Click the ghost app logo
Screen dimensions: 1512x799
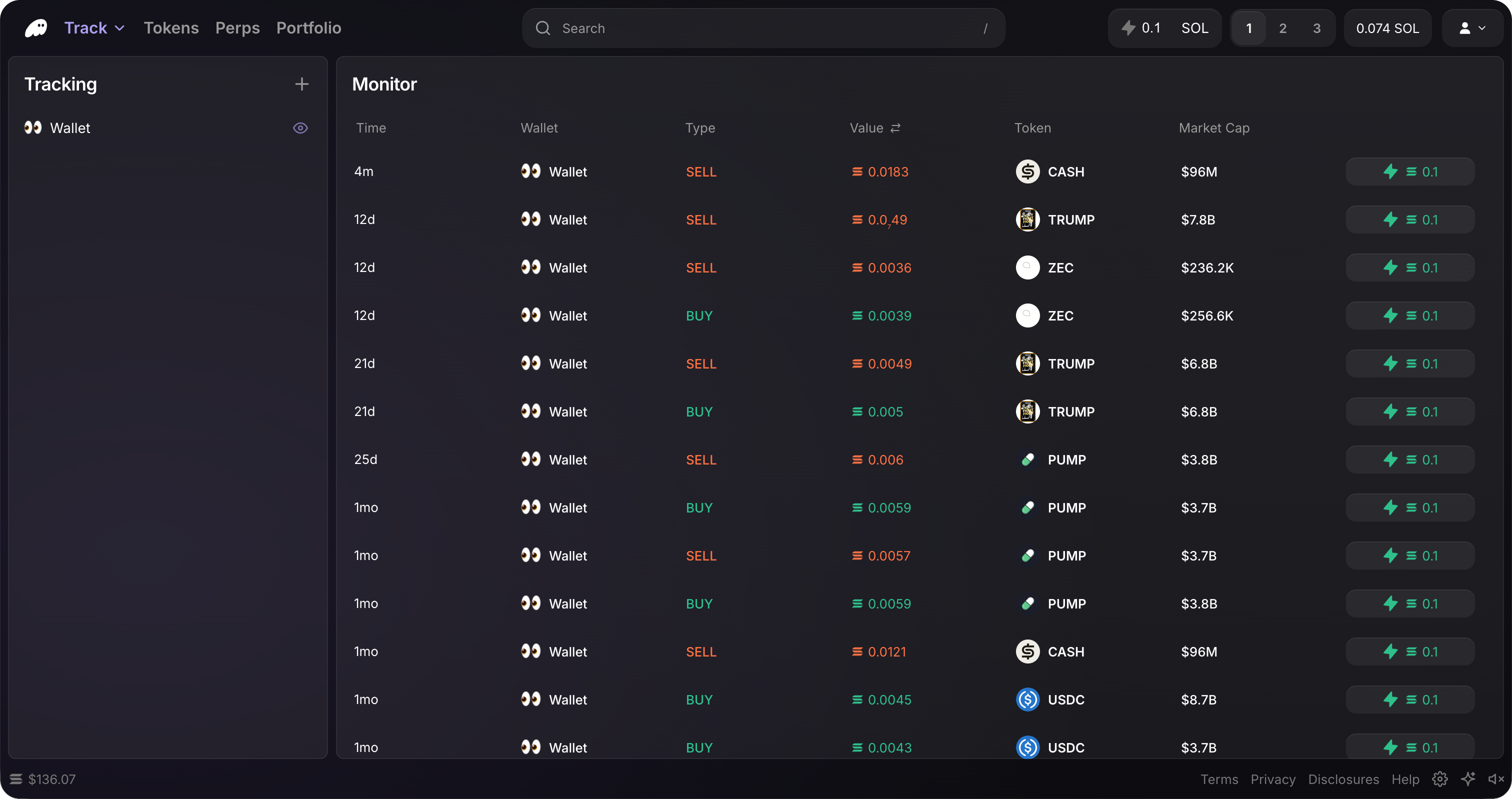pos(36,27)
